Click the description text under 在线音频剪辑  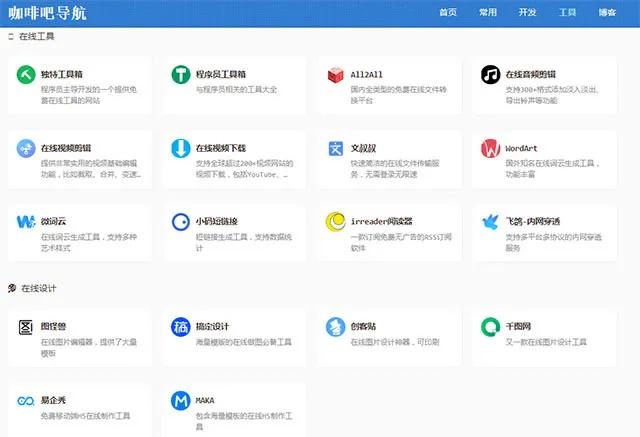[x=552, y=95]
